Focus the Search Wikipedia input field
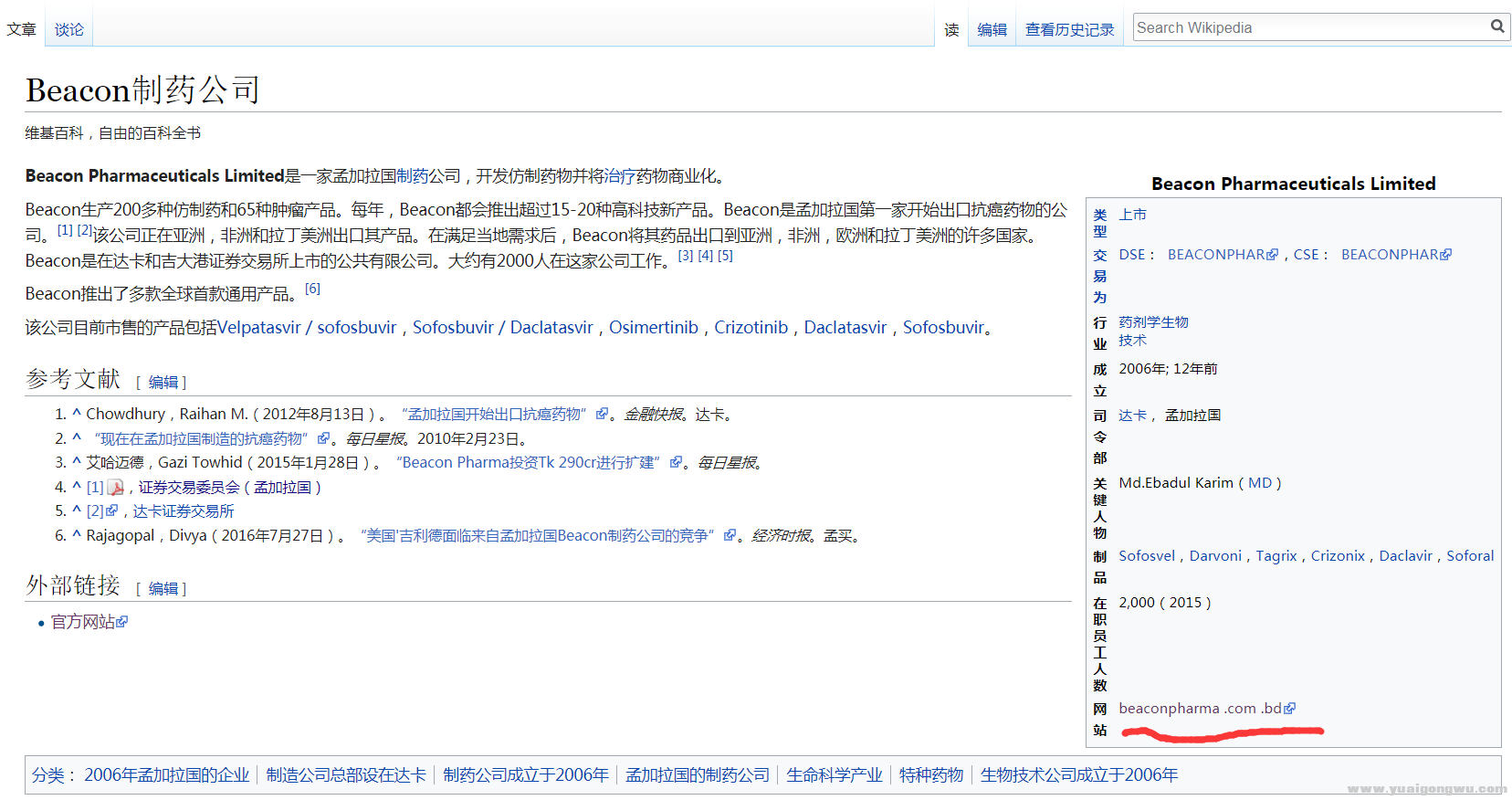This screenshot has width=1512, height=800. [x=1310, y=27]
